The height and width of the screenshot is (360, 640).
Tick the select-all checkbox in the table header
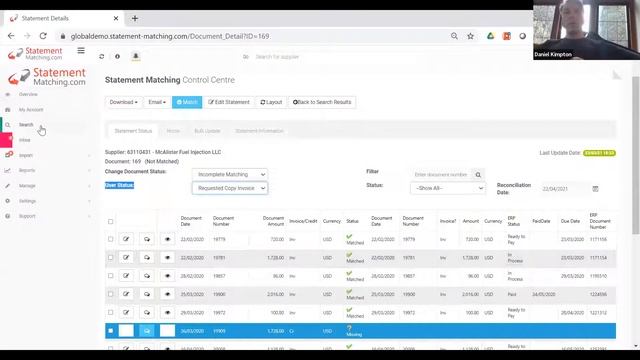tap(111, 222)
